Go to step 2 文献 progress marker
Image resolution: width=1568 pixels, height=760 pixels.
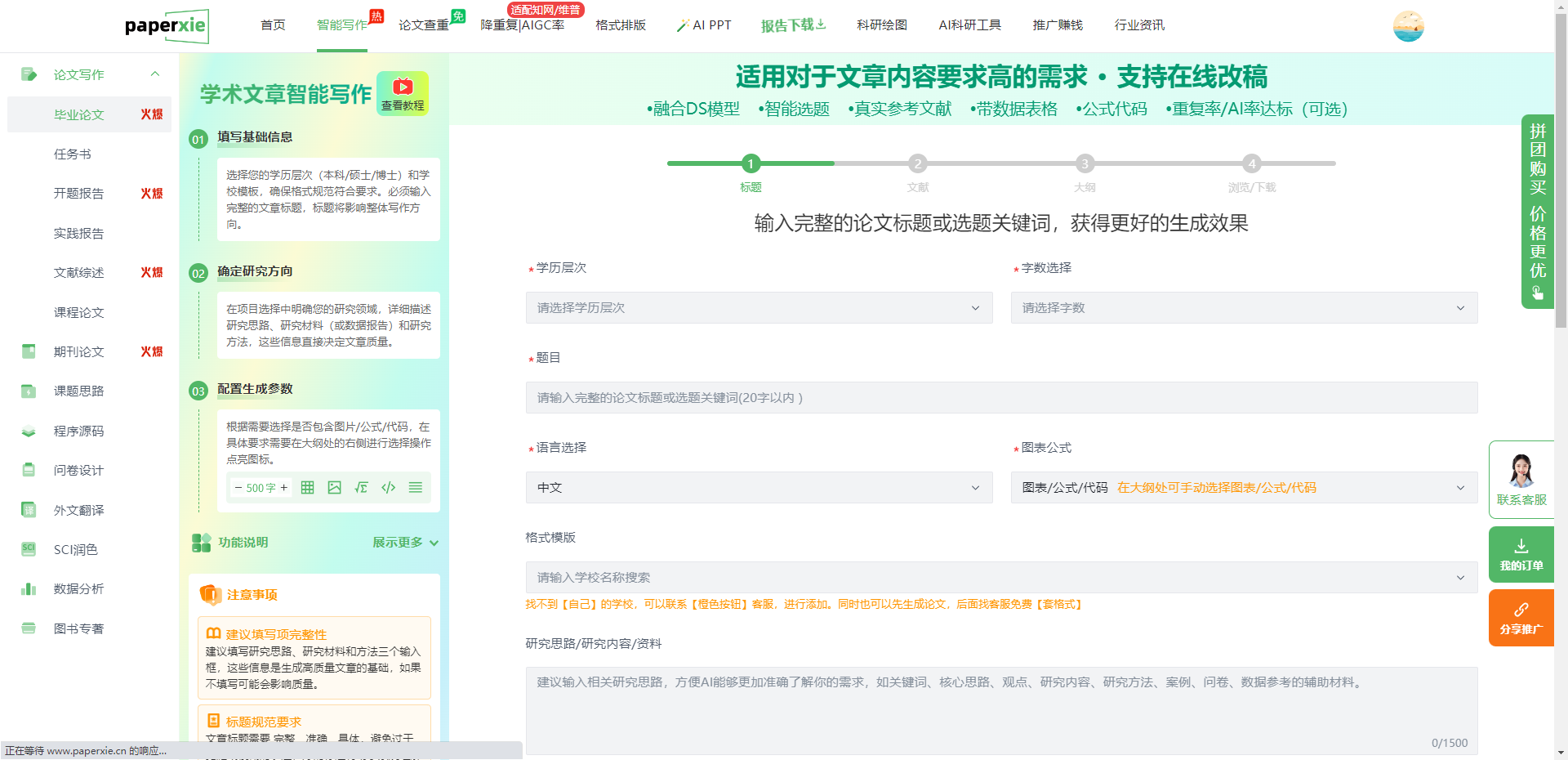pyautogui.click(x=917, y=163)
